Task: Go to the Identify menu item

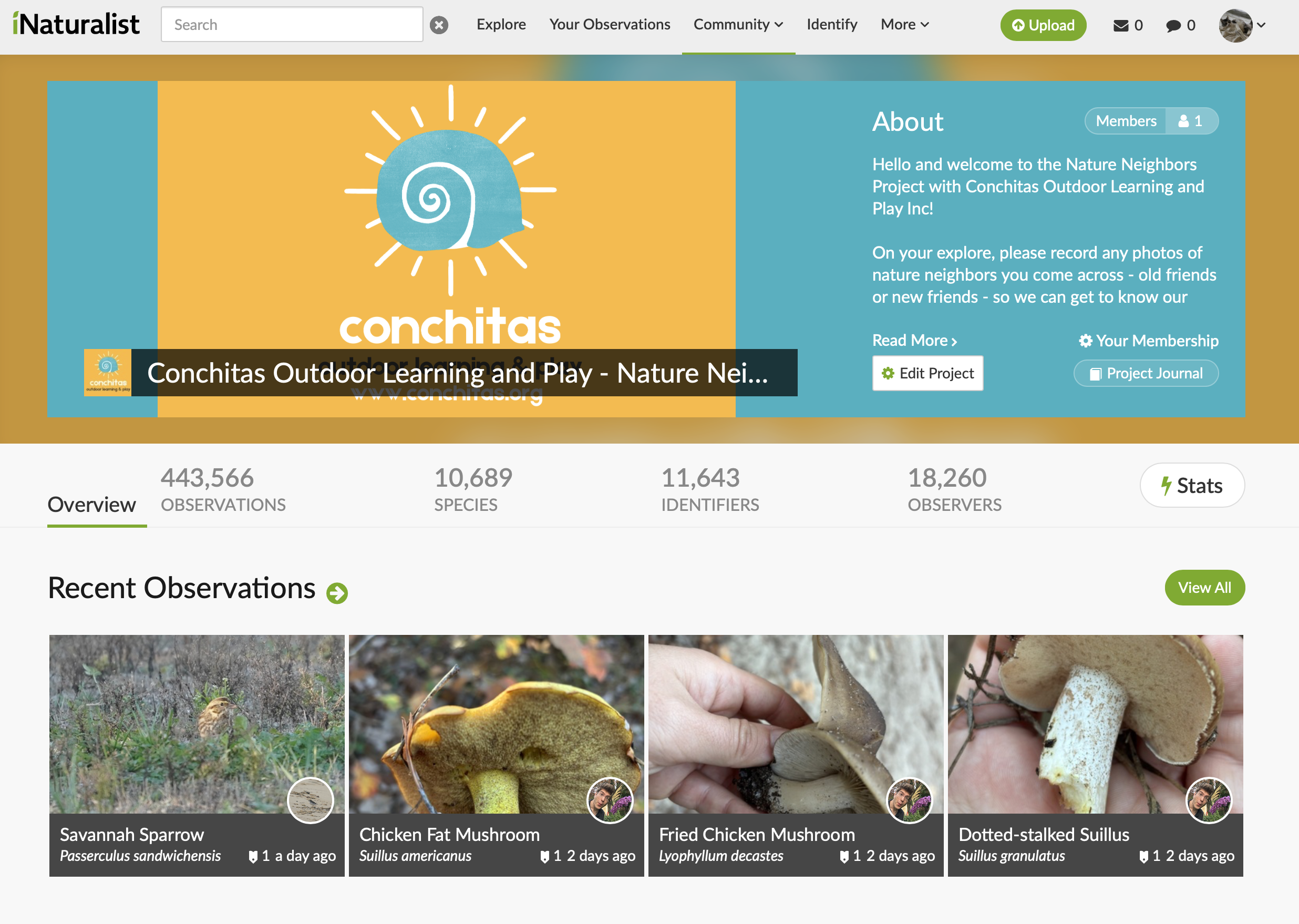Action: (x=831, y=25)
